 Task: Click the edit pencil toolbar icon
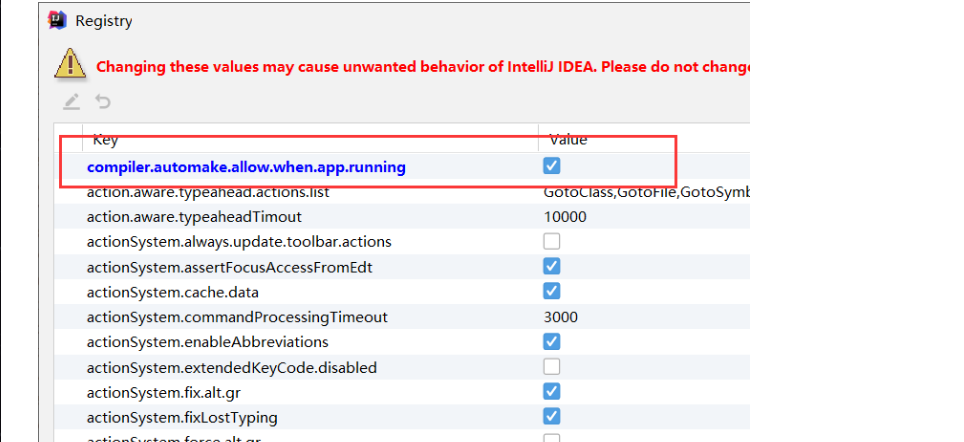point(72,101)
